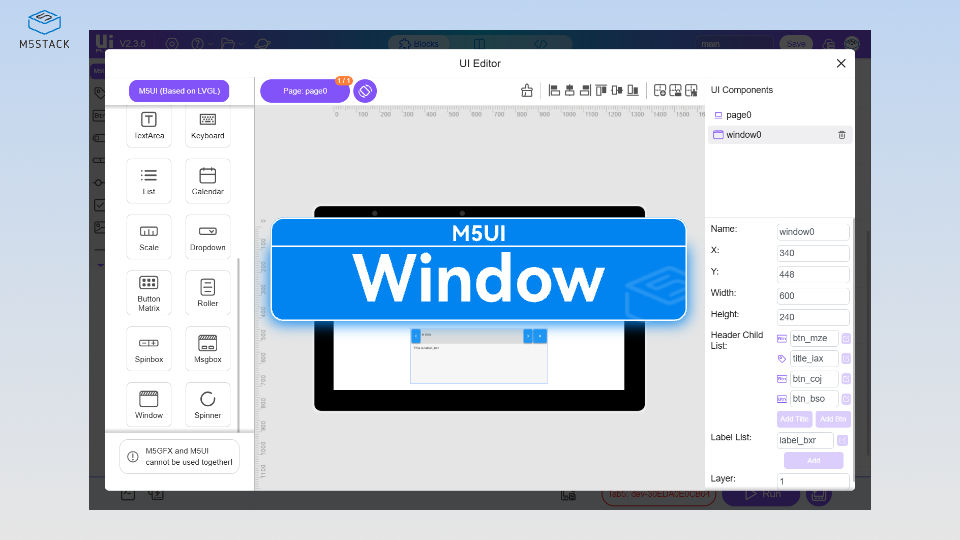Image resolution: width=960 pixels, height=540 pixels.
Task: Select the Spinbox widget
Action: 148,348
